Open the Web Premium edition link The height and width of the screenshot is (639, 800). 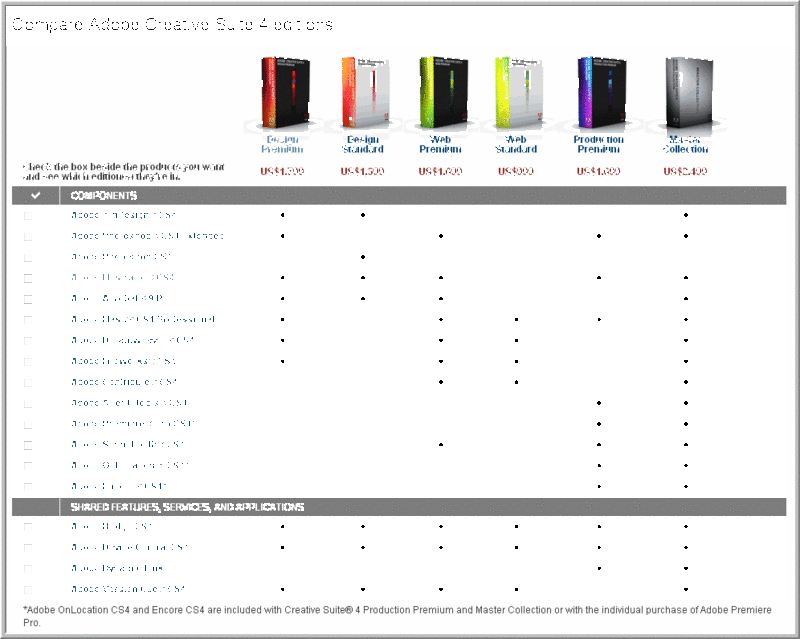(440, 144)
